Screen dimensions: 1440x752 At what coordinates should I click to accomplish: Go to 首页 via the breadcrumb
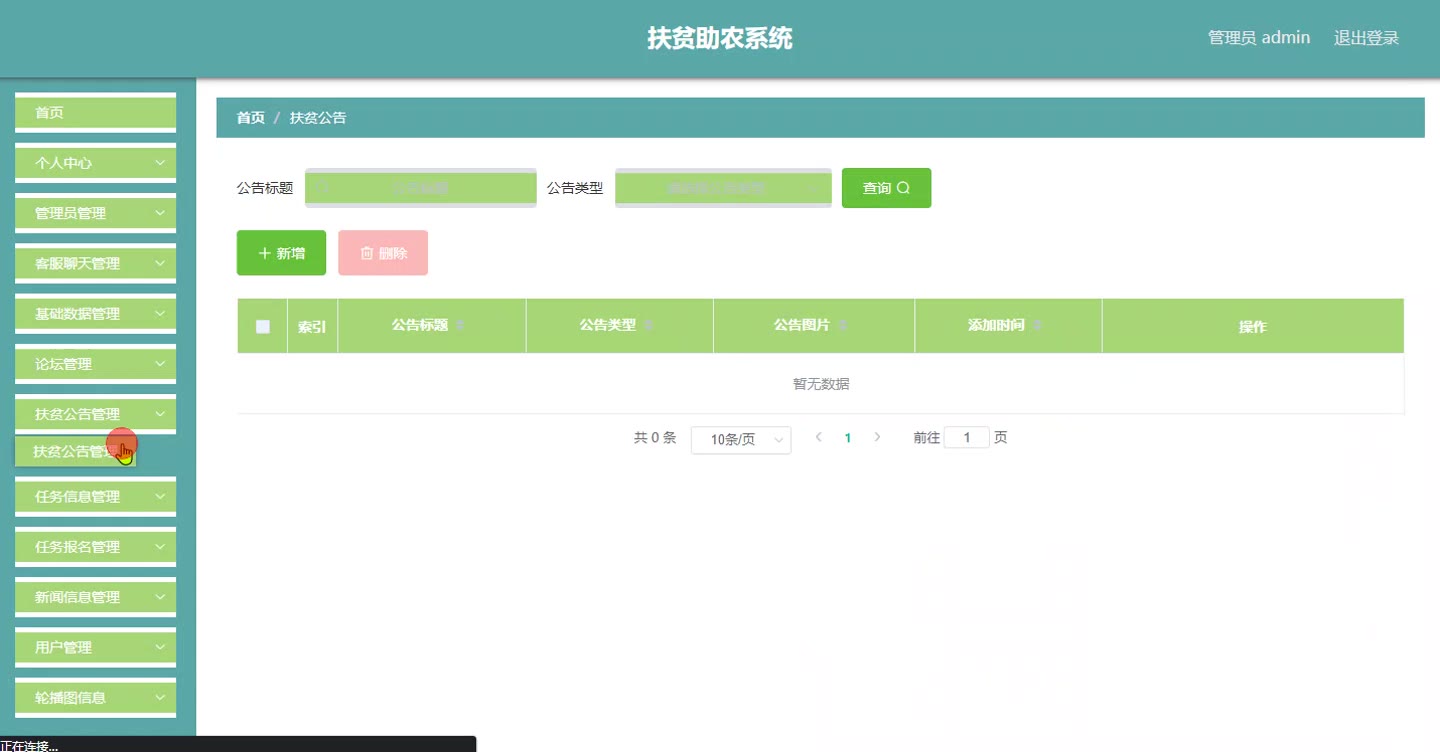click(x=251, y=118)
